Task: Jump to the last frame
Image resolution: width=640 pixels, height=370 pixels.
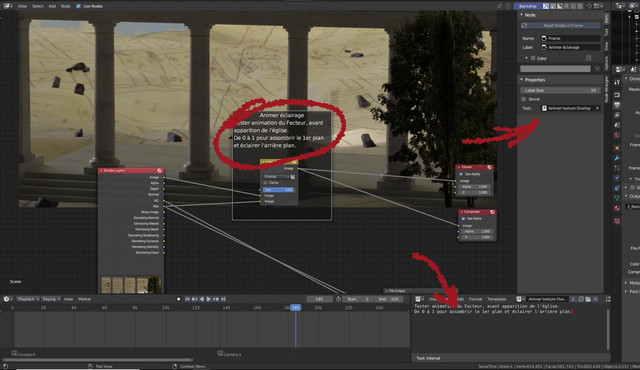Action: [223, 299]
